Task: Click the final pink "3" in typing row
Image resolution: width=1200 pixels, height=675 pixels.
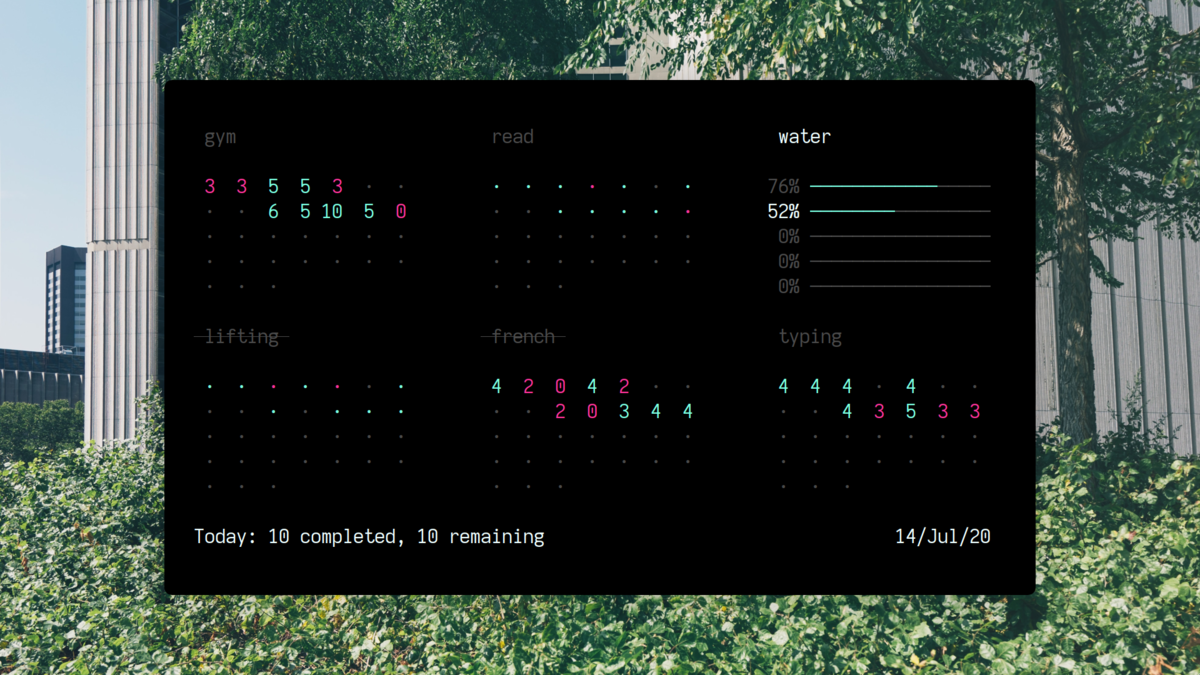Action: click(x=975, y=410)
